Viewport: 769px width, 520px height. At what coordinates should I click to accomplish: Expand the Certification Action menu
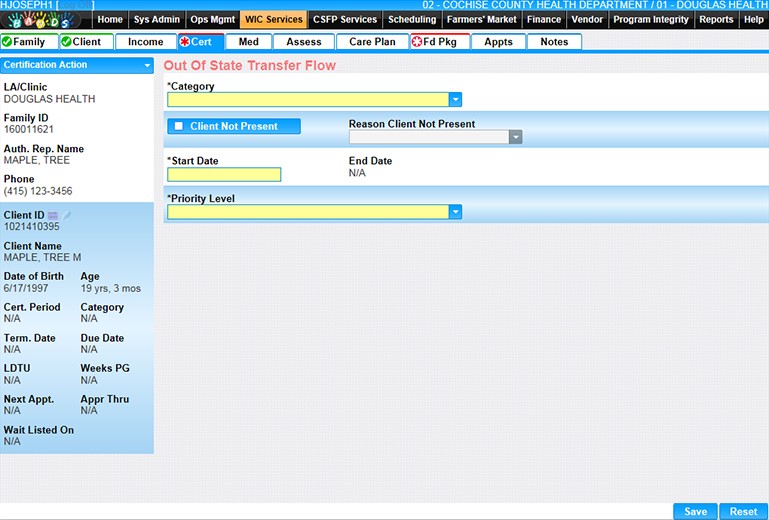click(147, 65)
